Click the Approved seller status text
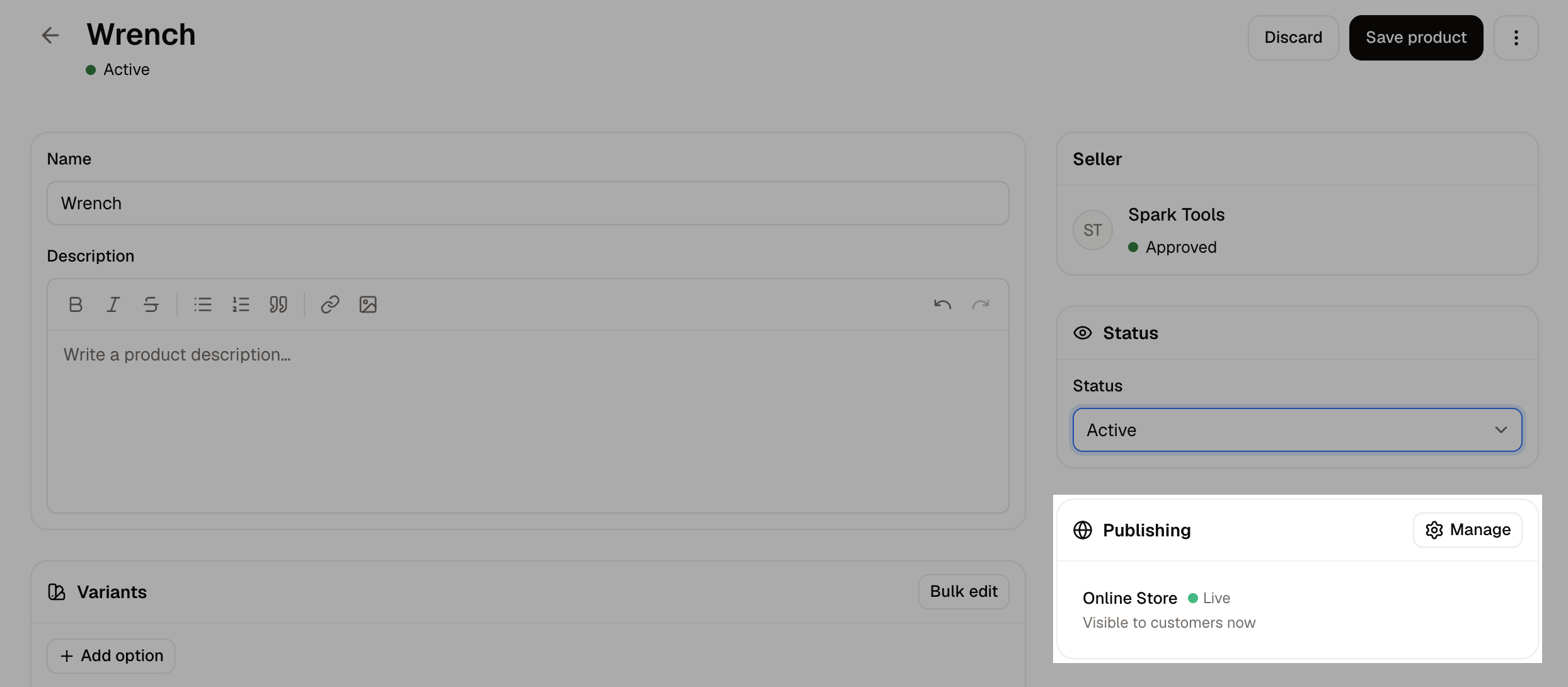This screenshot has width=1568, height=687. pos(1181,247)
